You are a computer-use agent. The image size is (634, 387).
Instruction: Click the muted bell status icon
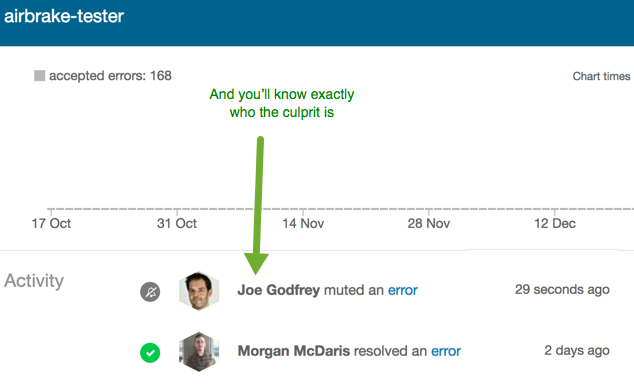pyautogui.click(x=150, y=292)
